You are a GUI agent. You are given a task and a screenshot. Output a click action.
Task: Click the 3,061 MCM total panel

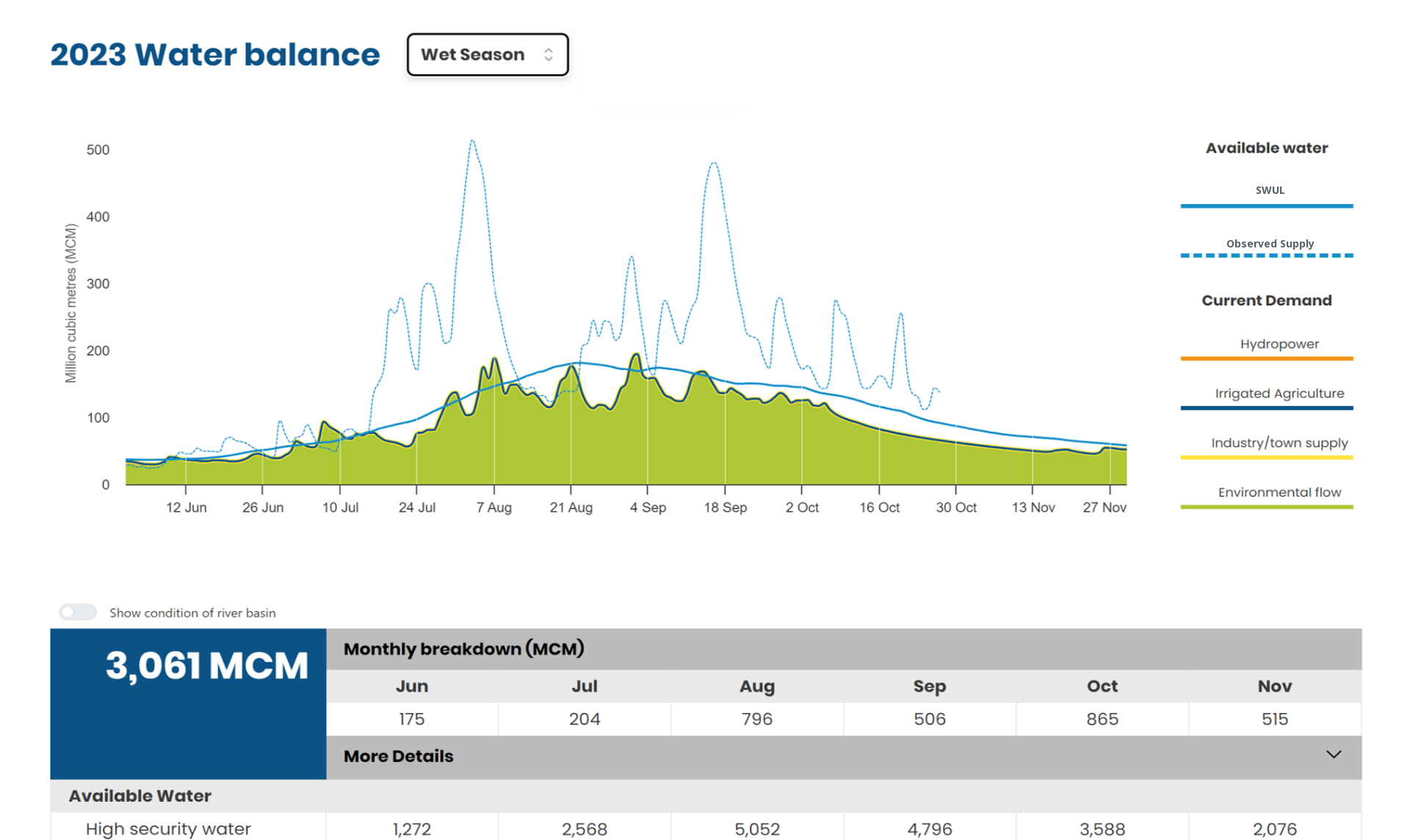coord(189,703)
